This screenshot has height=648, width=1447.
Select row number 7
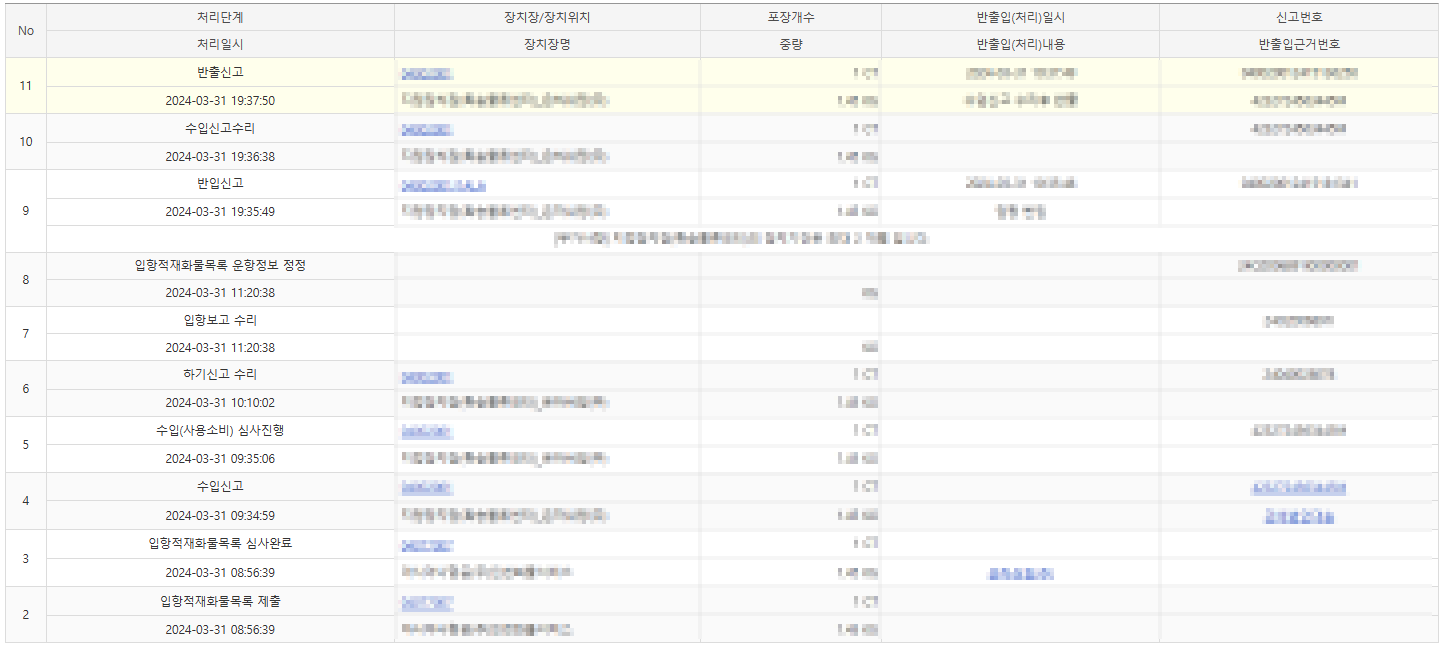pos(26,334)
